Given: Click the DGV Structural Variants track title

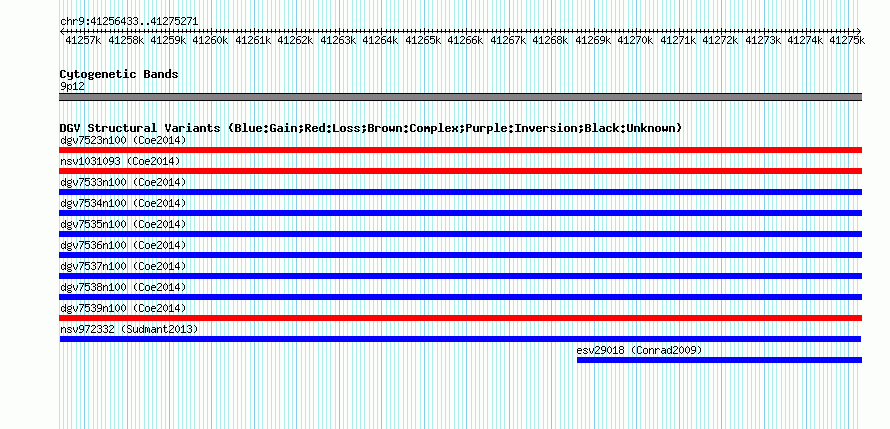Looking at the screenshot, I should click(x=371, y=128).
